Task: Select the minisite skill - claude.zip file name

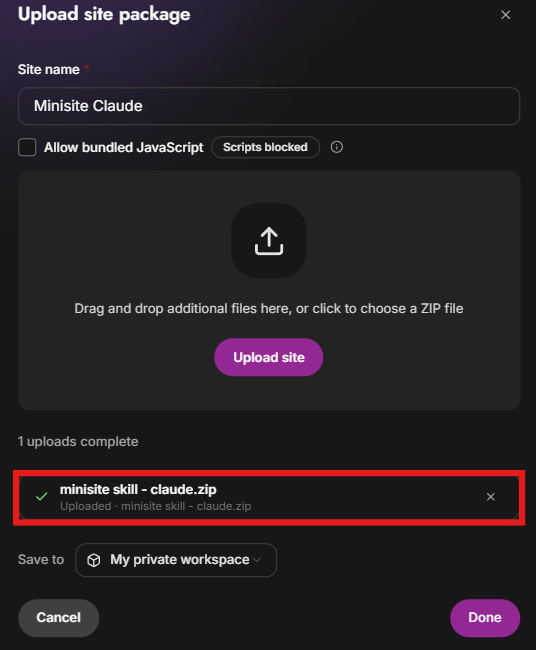Action: coord(138,490)
